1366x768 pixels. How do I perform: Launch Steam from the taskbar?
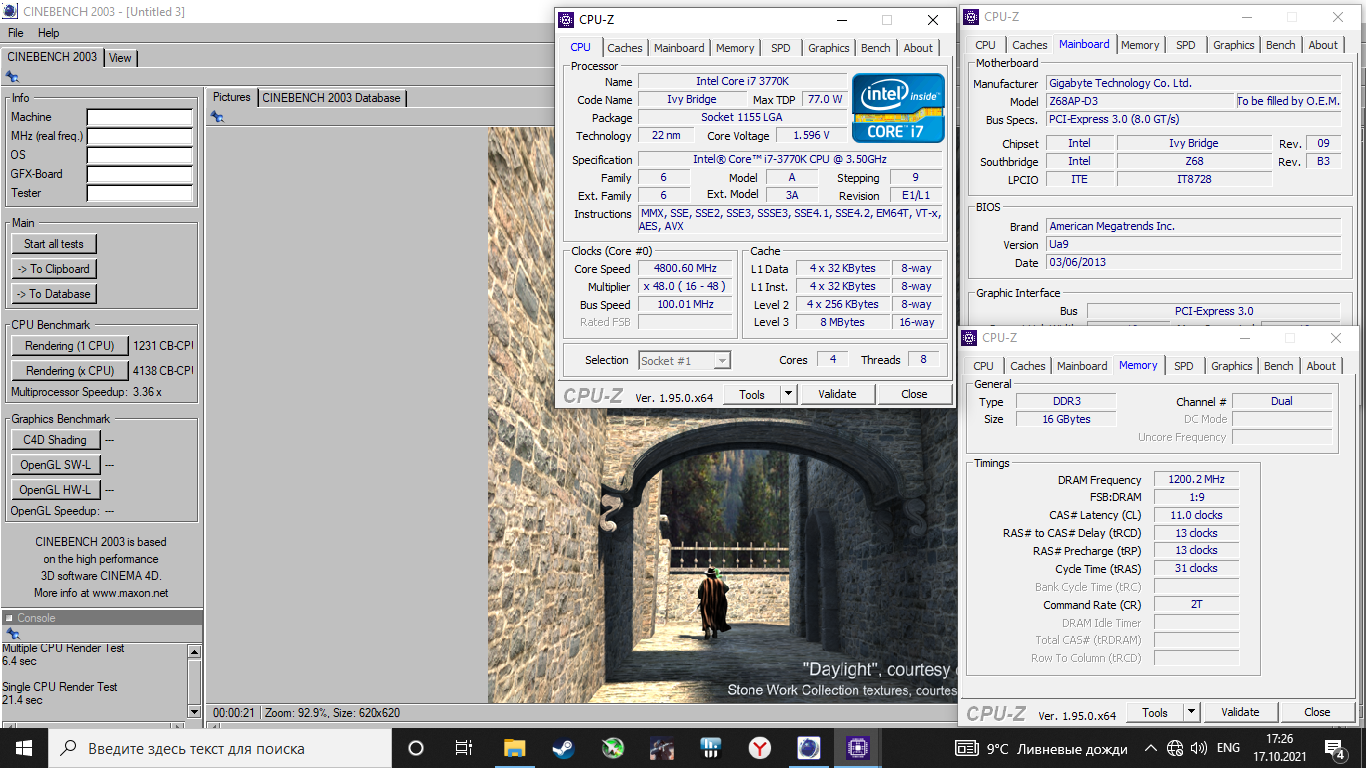(x=563, y=748)
